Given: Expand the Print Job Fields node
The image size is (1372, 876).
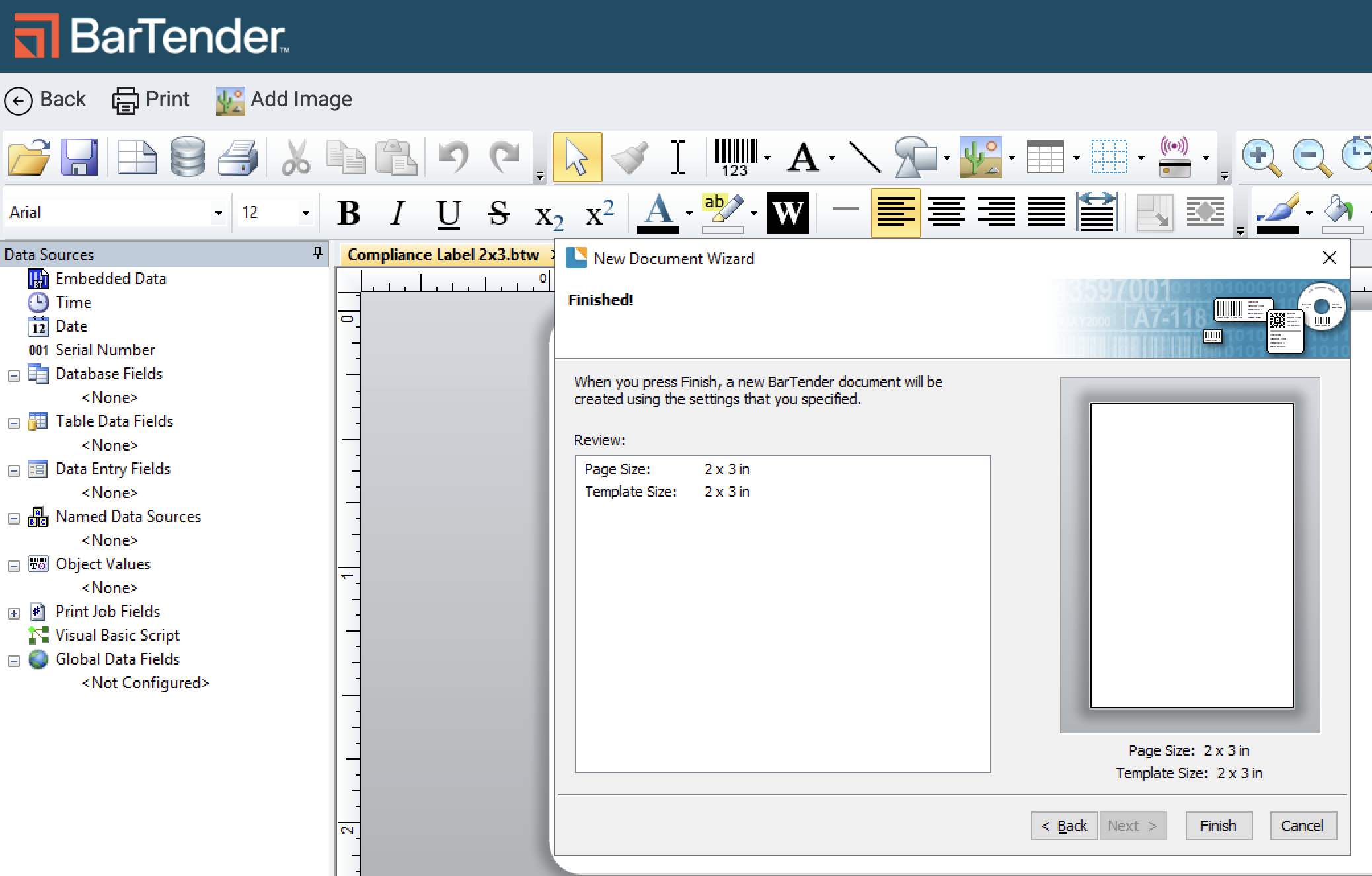Looking at the screenshot, I should [14, 613].
